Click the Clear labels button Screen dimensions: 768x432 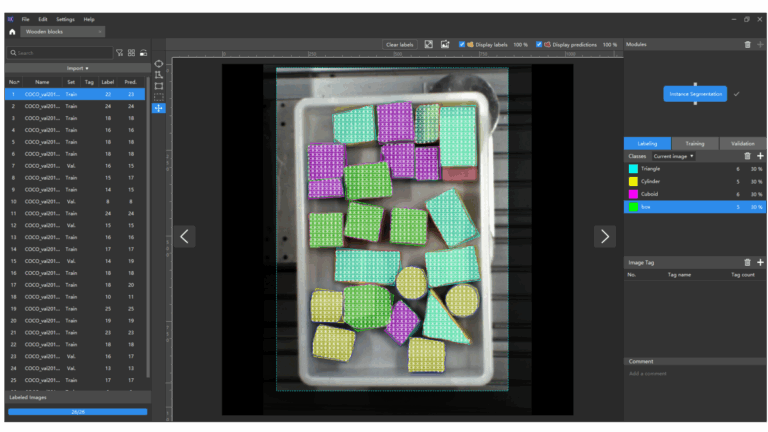point(399,45)
